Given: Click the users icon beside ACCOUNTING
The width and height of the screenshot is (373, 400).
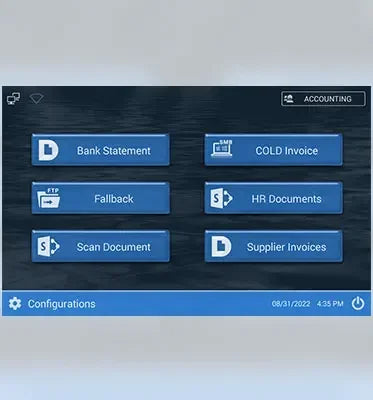Looking at the screenshot, I should pos(289,99).
